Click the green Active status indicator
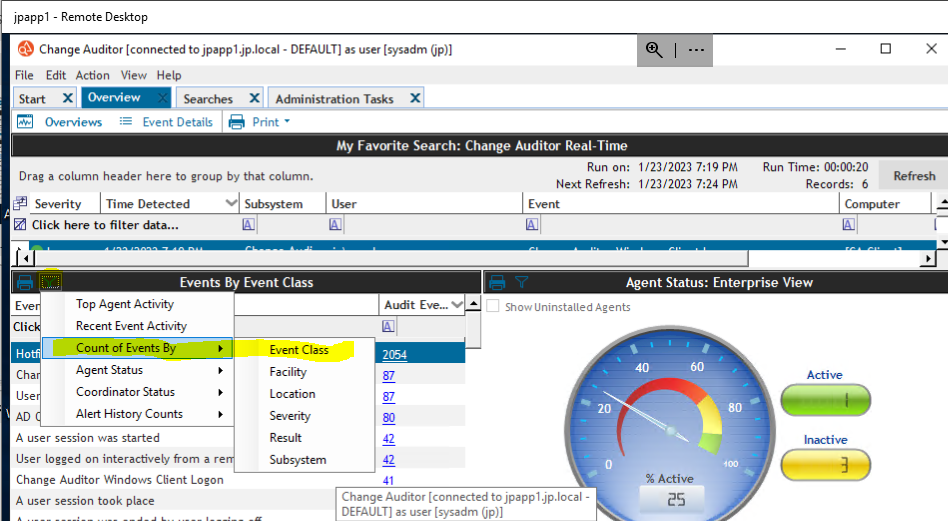 click(825, 400)
